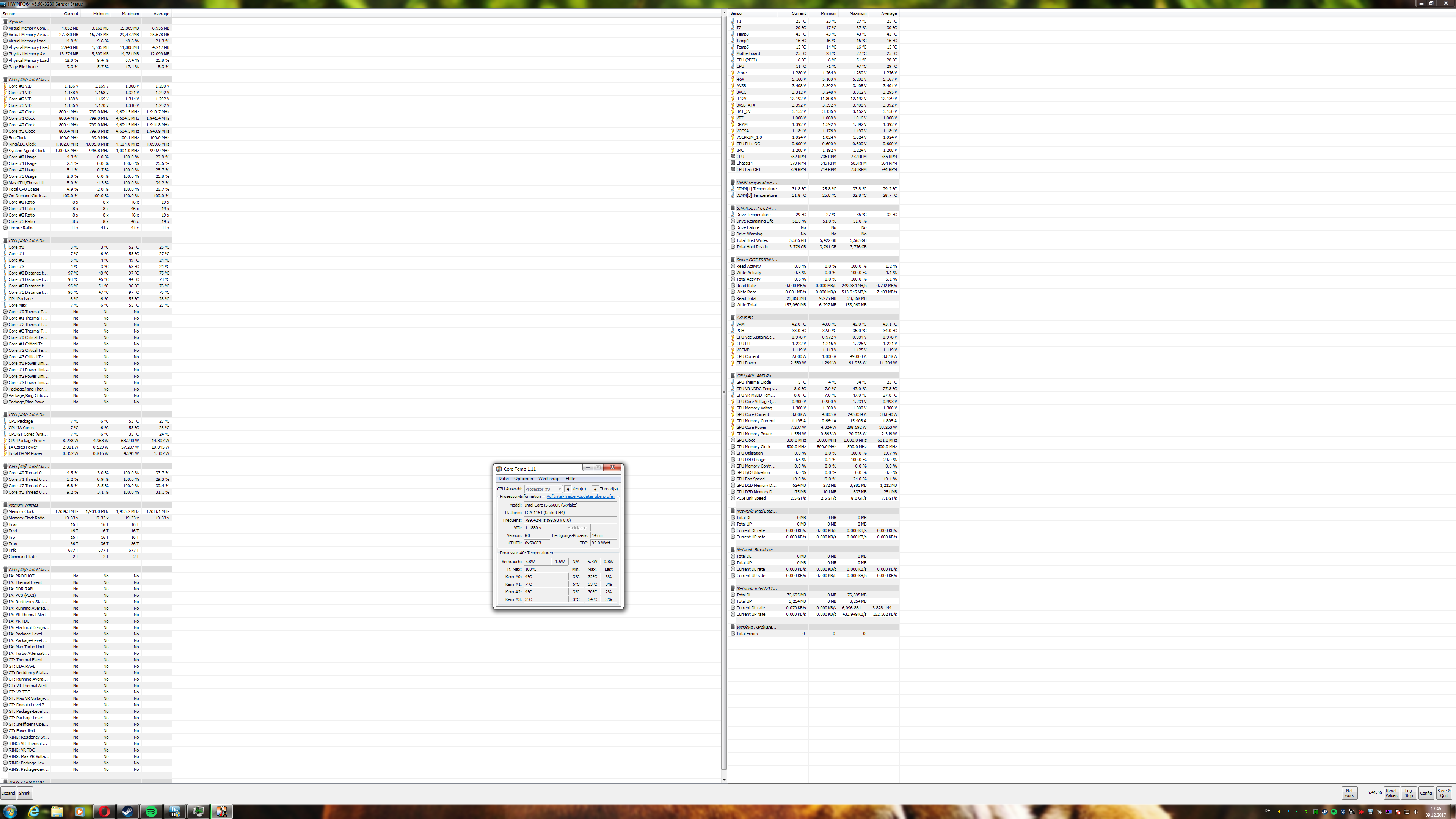1456x819 pixels.
Task: Open Spotify from the taskbar
Action: tap(151, 812)
